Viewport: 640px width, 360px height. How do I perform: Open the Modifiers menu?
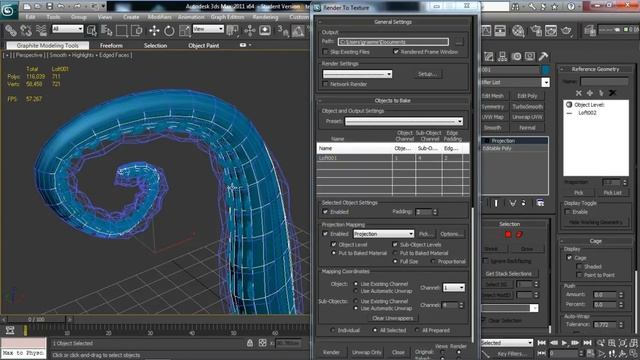coord(159,17)
